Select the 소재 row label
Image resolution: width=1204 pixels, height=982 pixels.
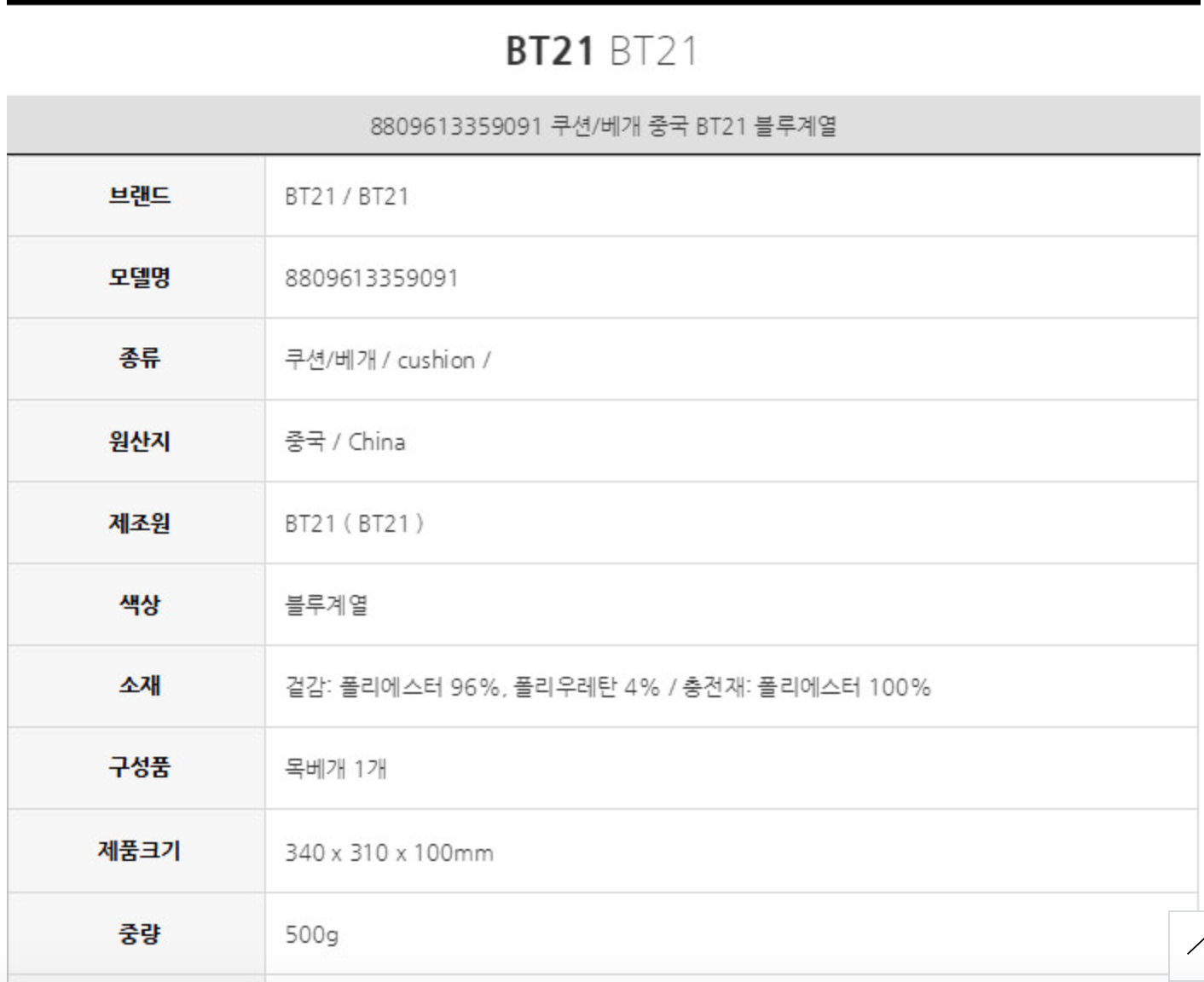pos(139,685)
